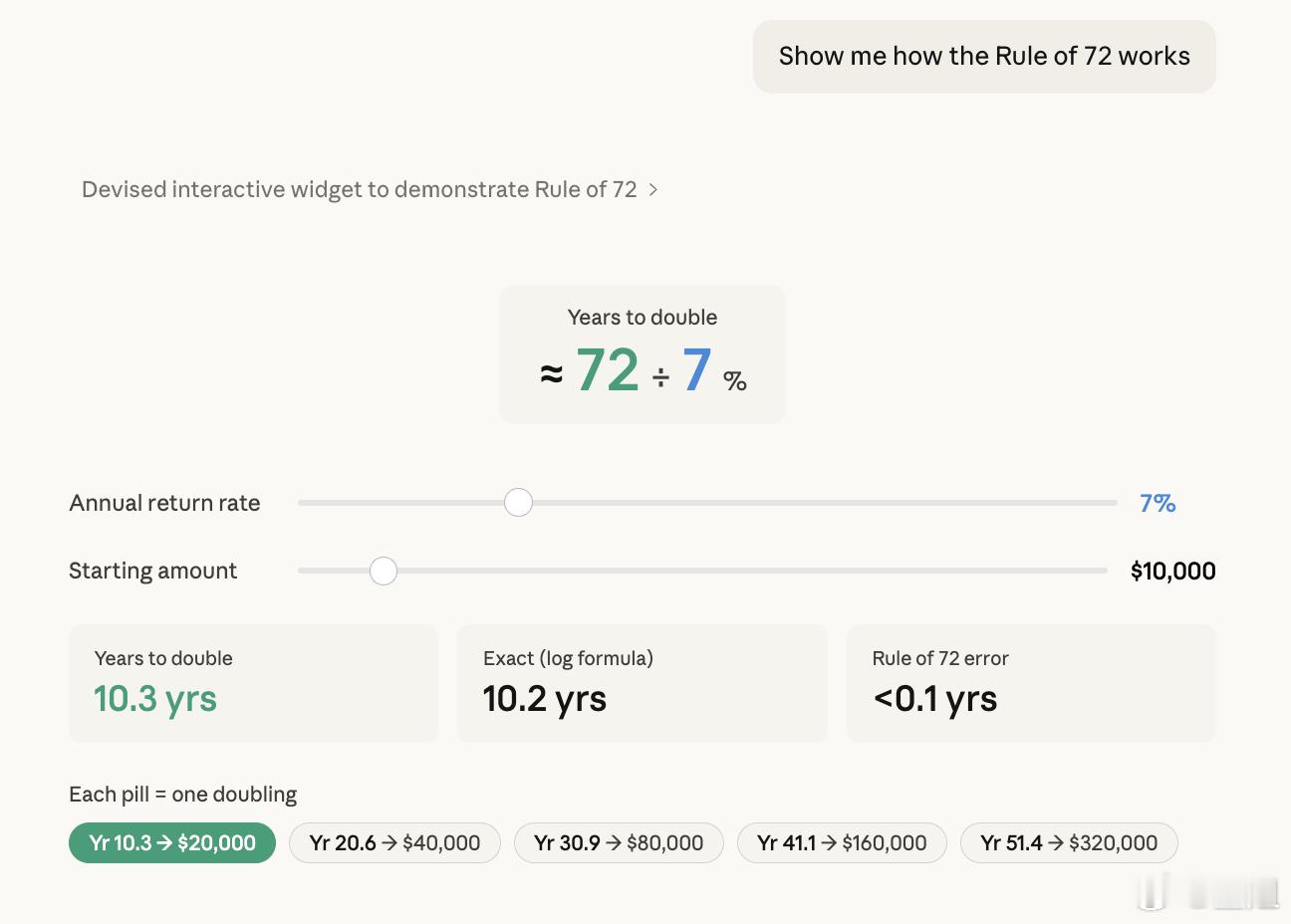Image resolution: width=1291 pixels, height=924 pixels.
Task: Click the 'Rule of 72 error' card
Action: click(x=1031, y=683)
